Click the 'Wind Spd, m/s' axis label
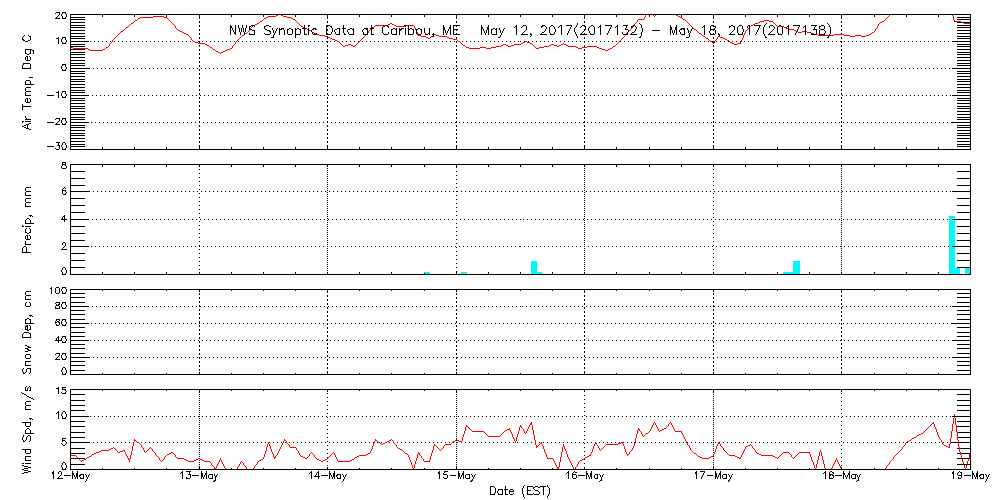This screenshot has width=1000, height=500. pyautogui.click(x=28, y=428)
